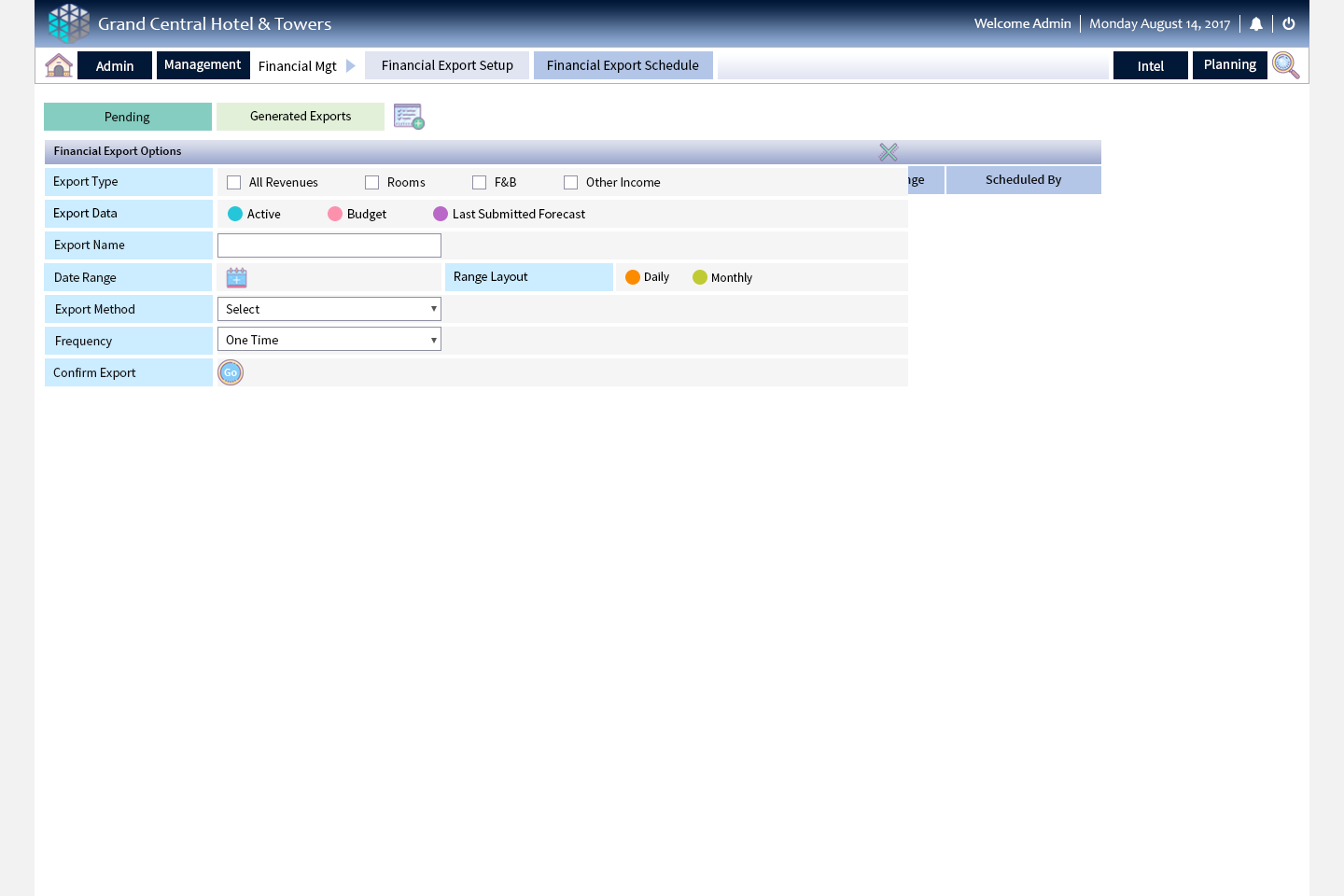
Task: Open the magnifier search icon
Action: (x=1285, y=65)
